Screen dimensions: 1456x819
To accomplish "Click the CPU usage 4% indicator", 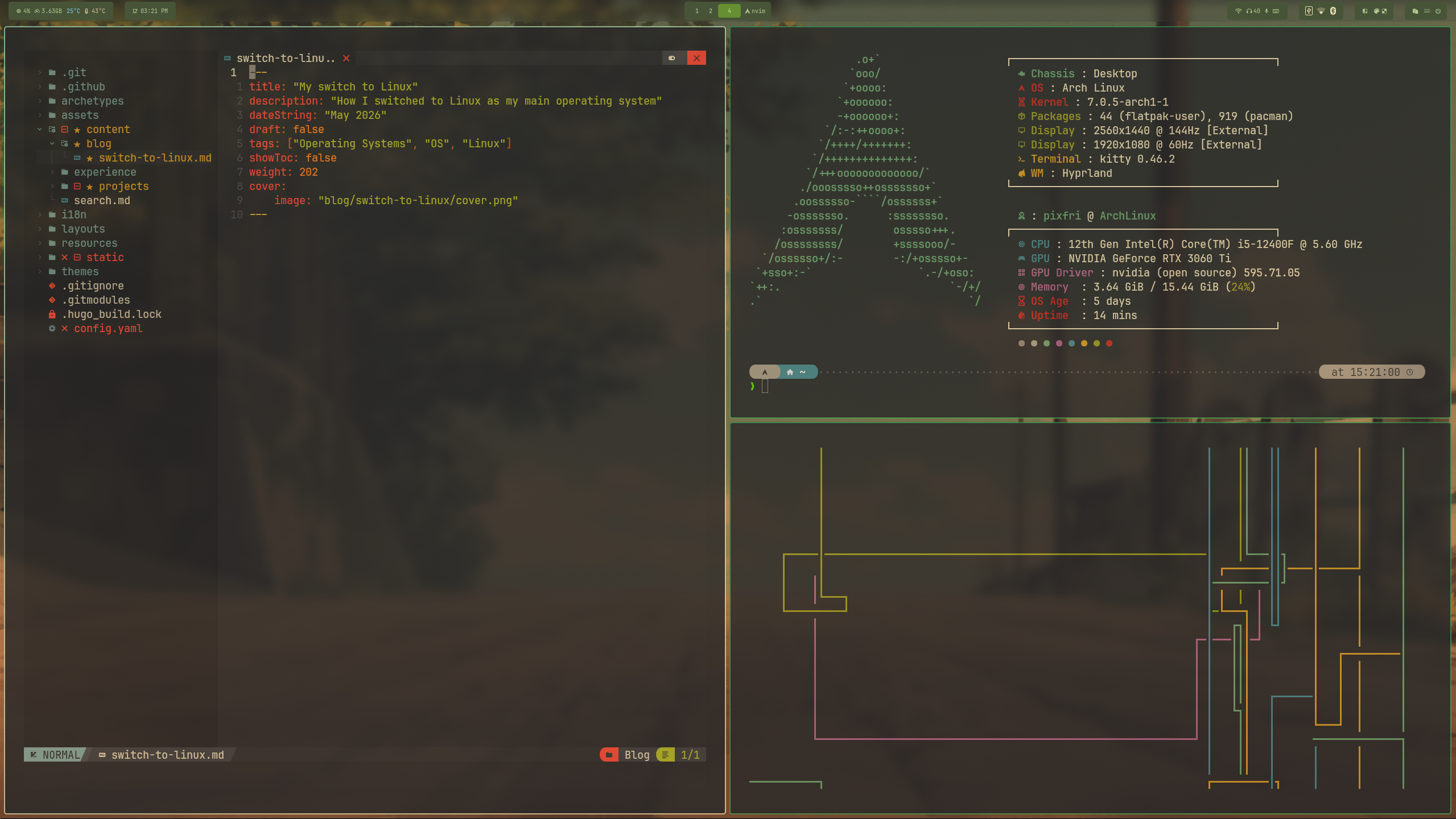I will pos(23,11).
